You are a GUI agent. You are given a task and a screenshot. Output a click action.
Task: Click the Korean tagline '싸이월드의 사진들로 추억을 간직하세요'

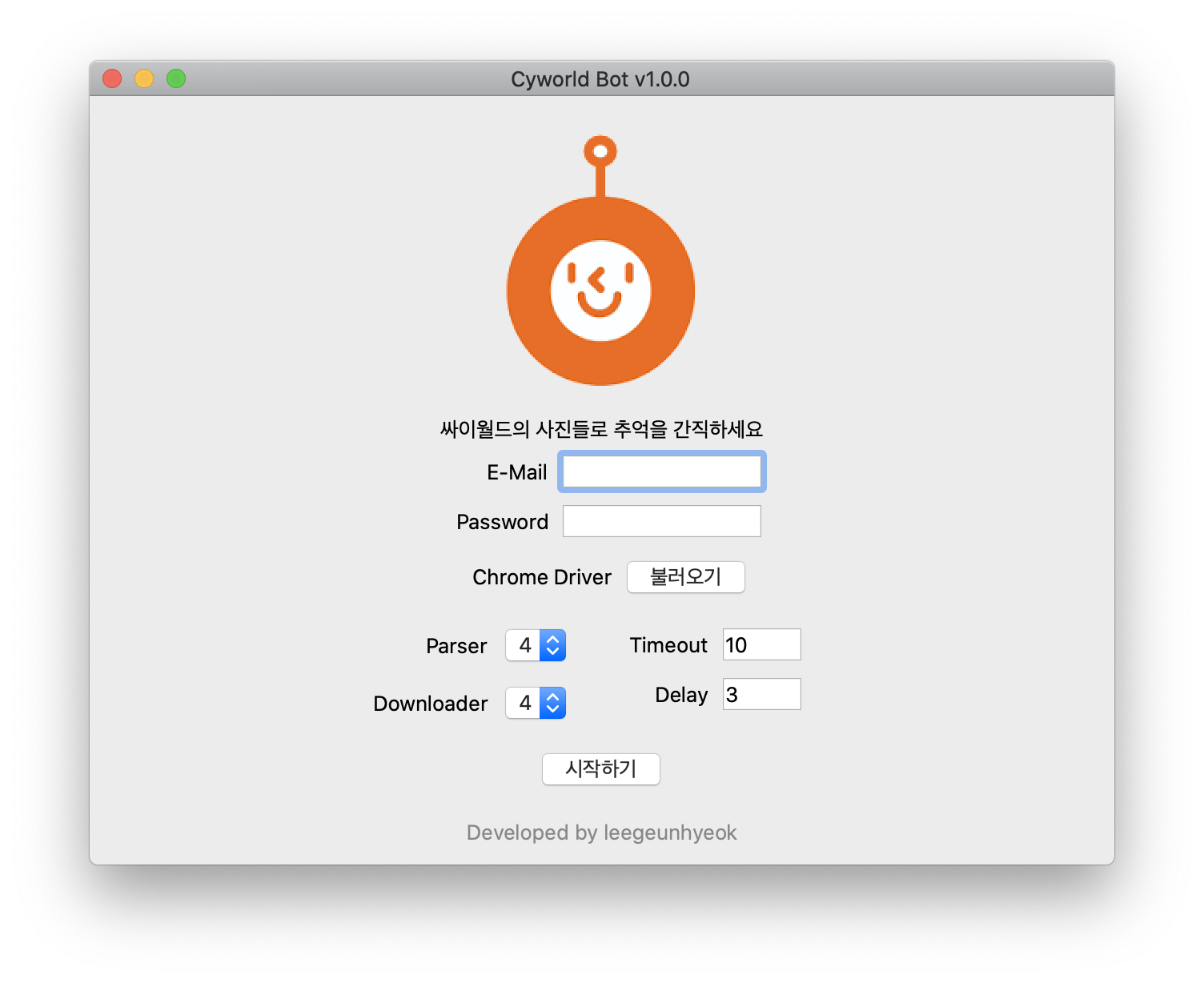pos(602,429)
